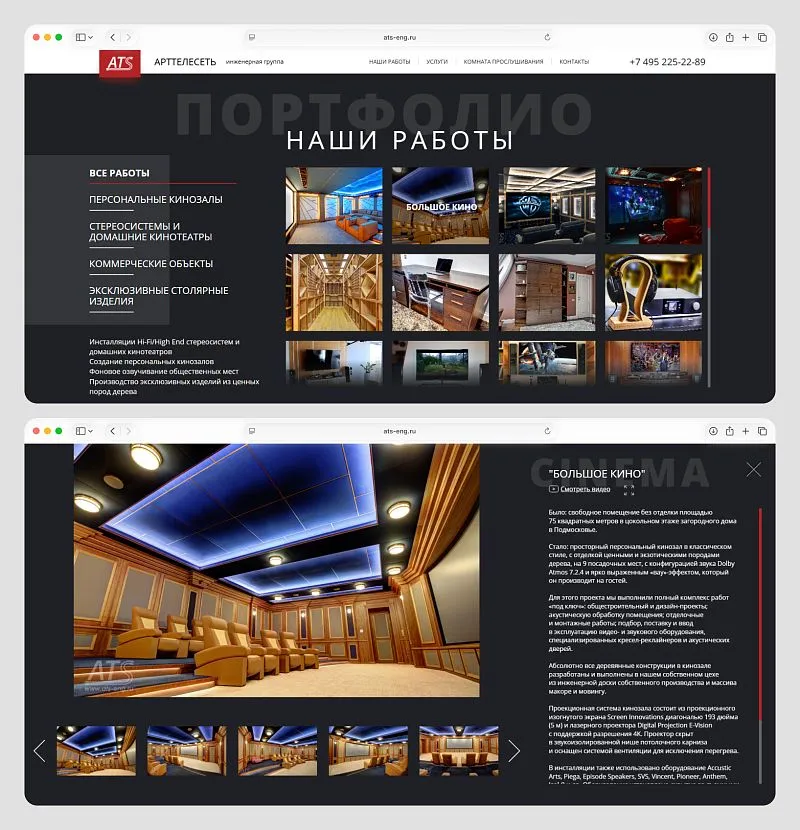
Task: Open new tab plus in bottom browser window
Action: click(x=745, y=431)
